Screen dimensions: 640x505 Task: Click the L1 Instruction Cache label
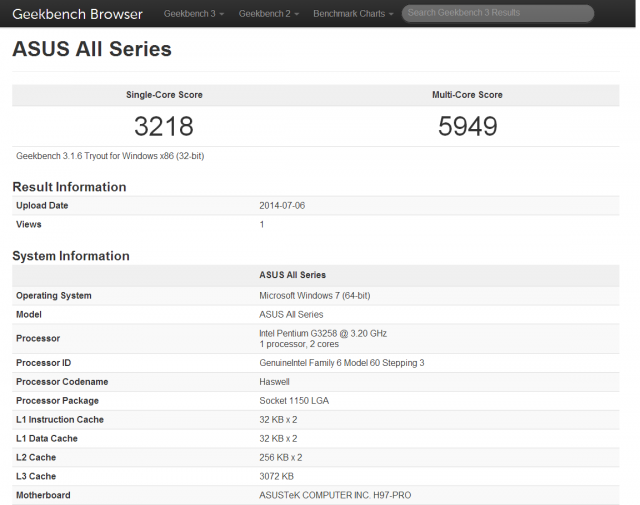click(60, 420)
